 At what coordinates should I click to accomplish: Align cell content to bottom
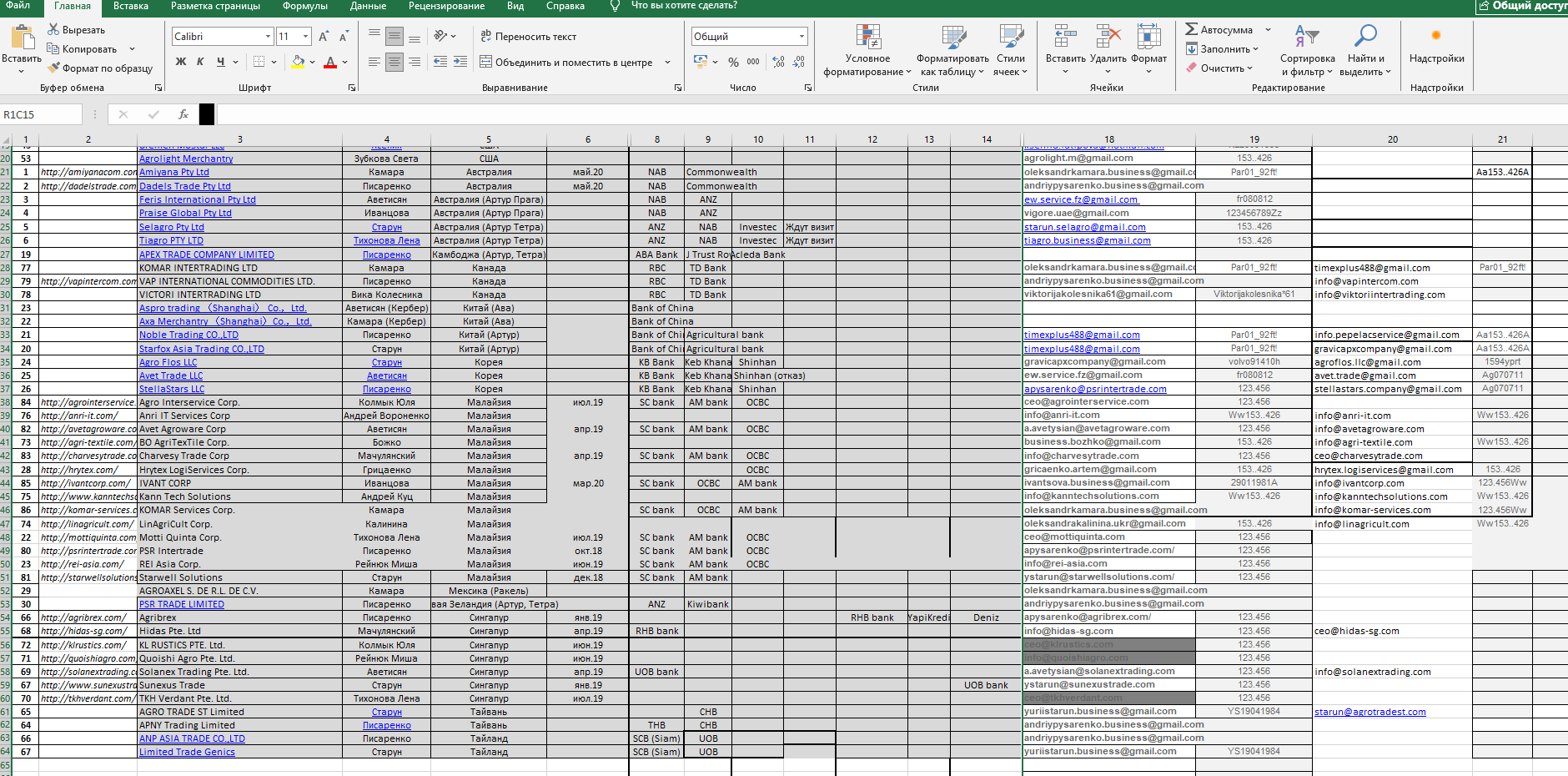(415, 37)
